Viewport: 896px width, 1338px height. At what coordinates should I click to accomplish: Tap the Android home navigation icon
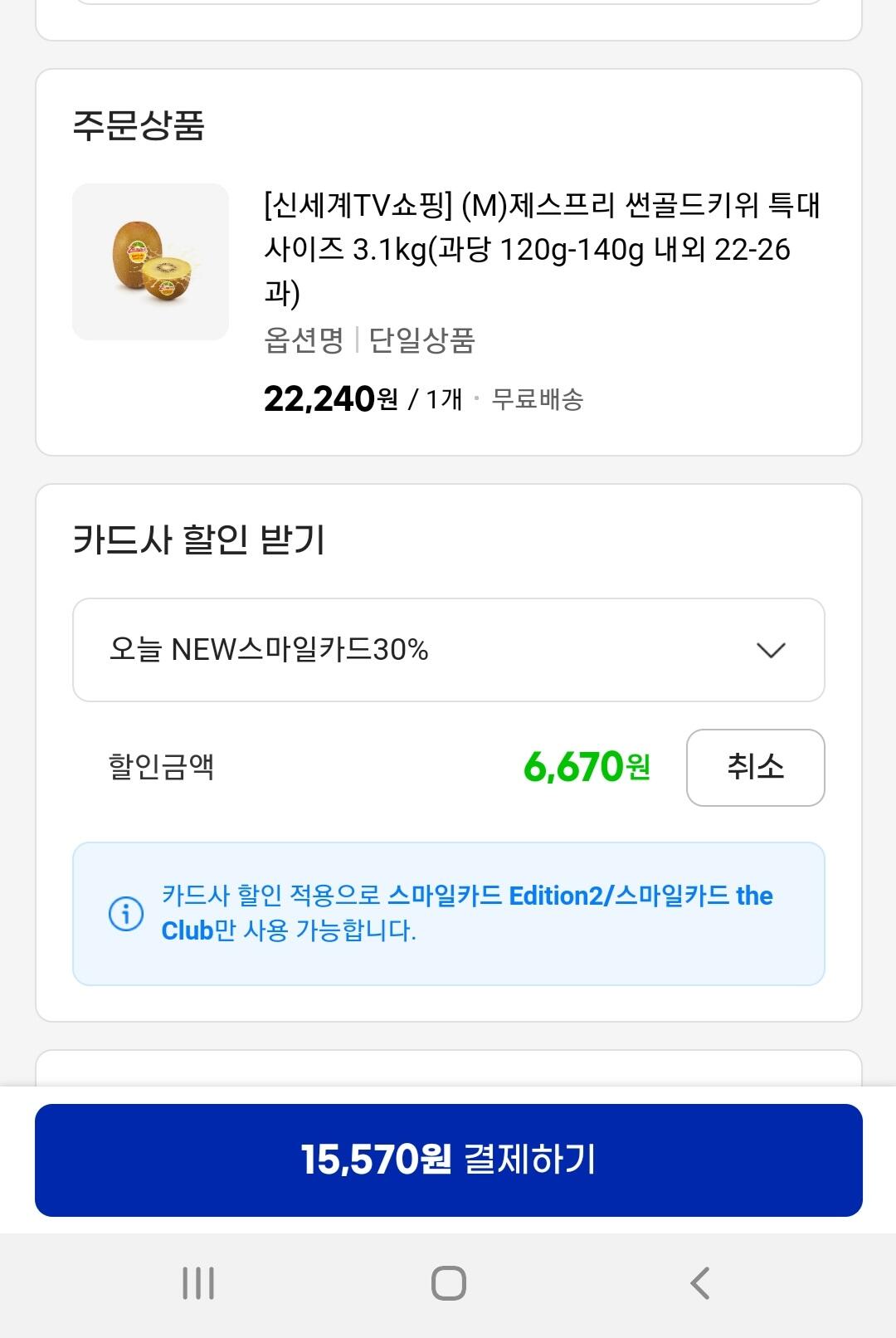tap(448, 1283)
